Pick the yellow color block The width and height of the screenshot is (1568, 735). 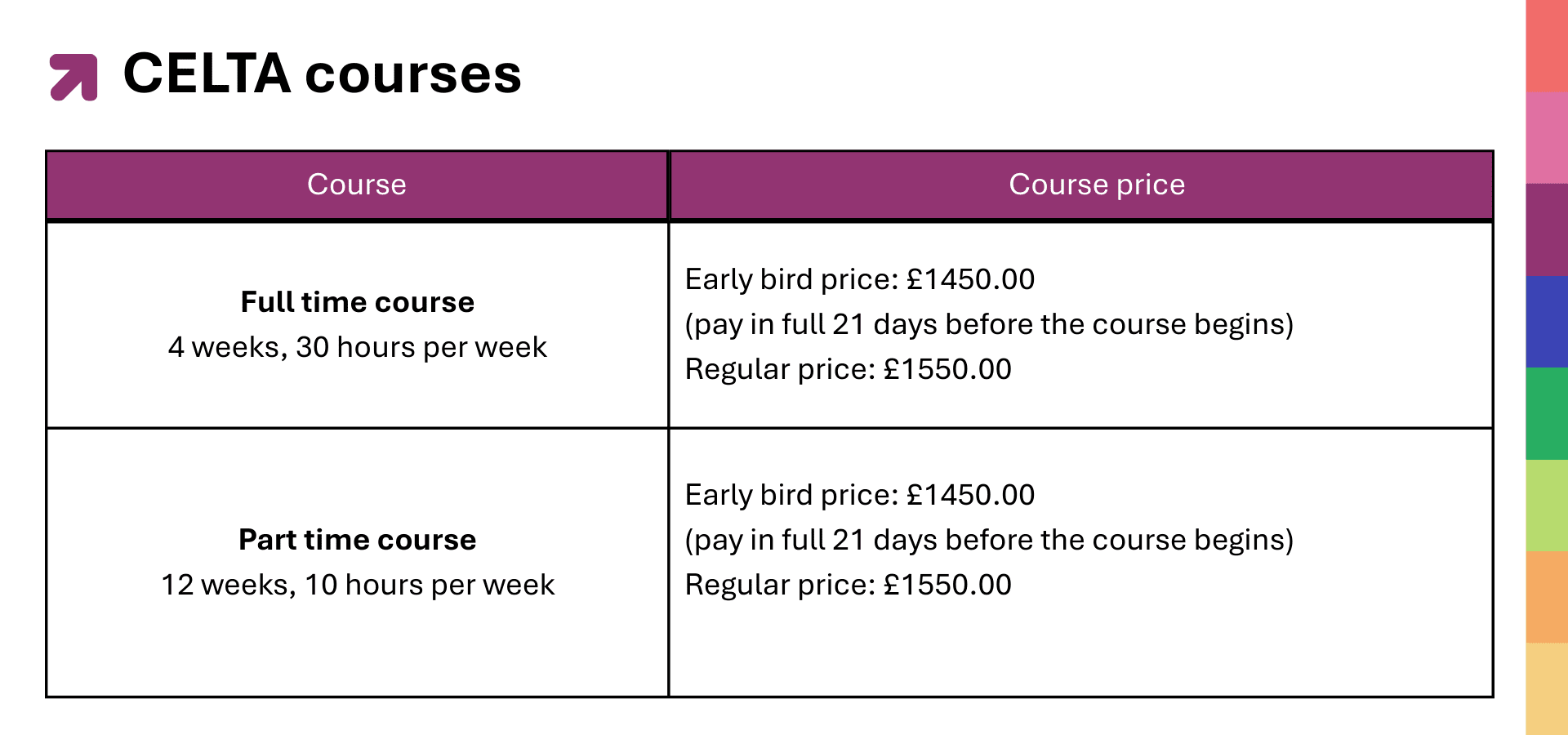click(1547, 688)
